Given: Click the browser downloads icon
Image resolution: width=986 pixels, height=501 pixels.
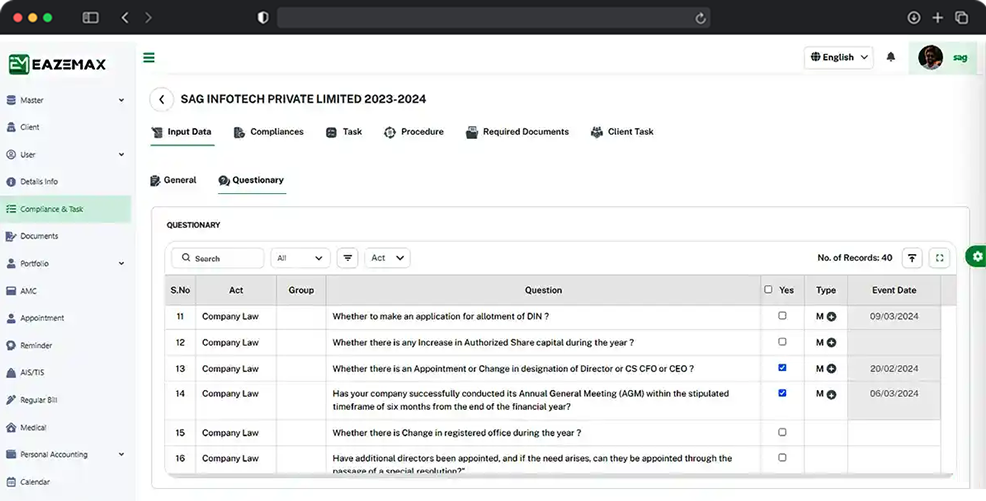Looking at the screenshot, I should coord(914,18).
